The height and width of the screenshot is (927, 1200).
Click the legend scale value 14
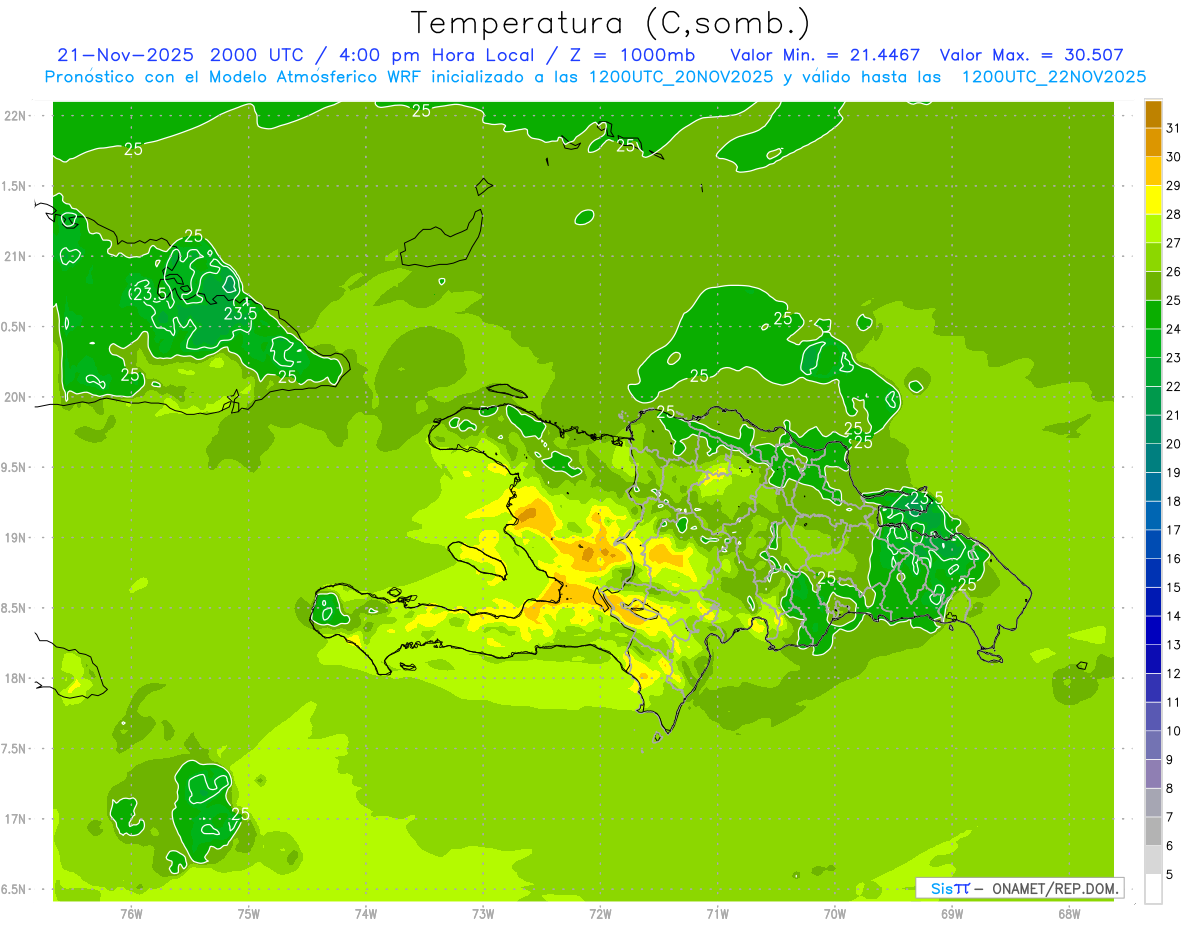tap(1173, 616)
